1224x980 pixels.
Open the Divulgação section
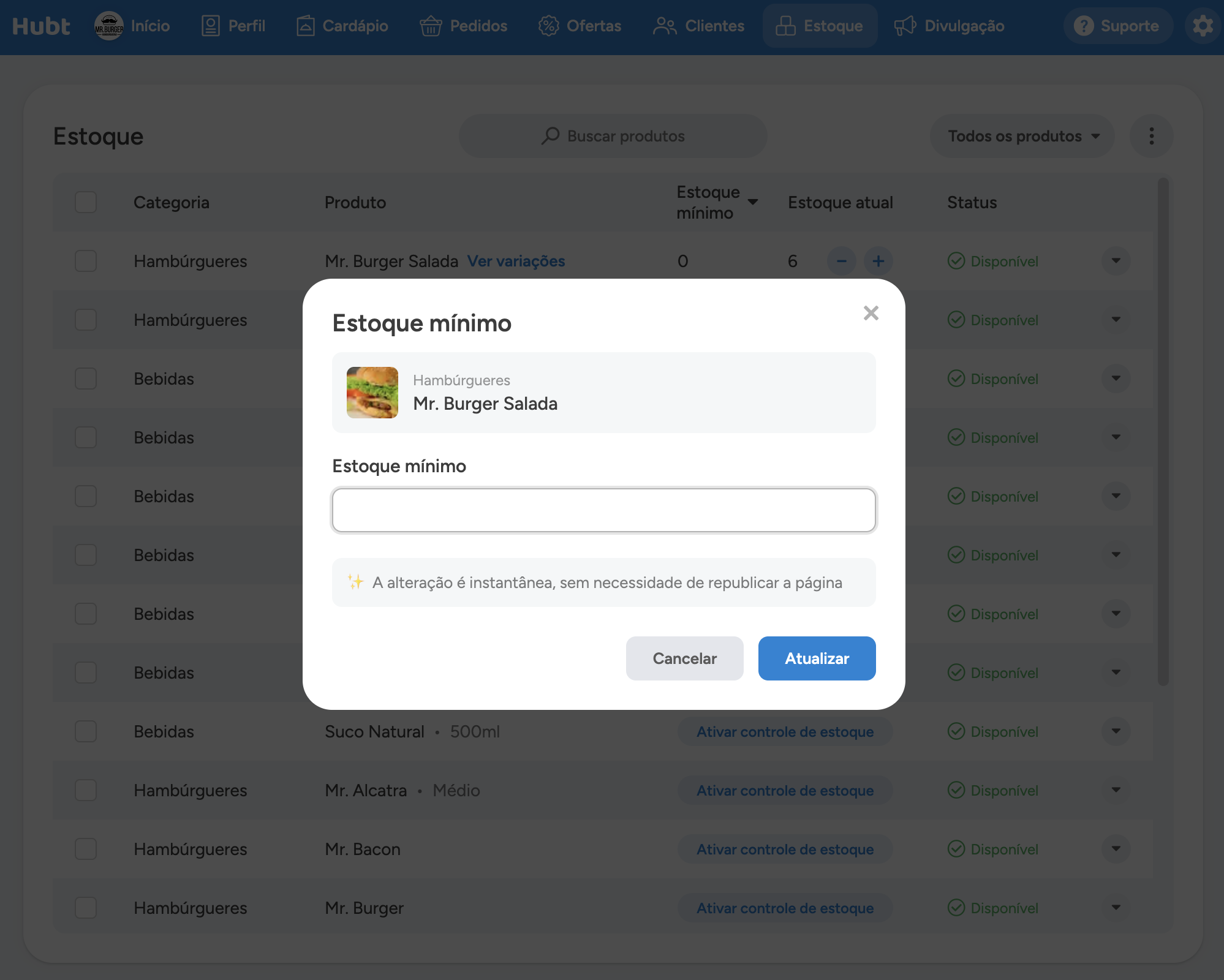coord(949,26)
